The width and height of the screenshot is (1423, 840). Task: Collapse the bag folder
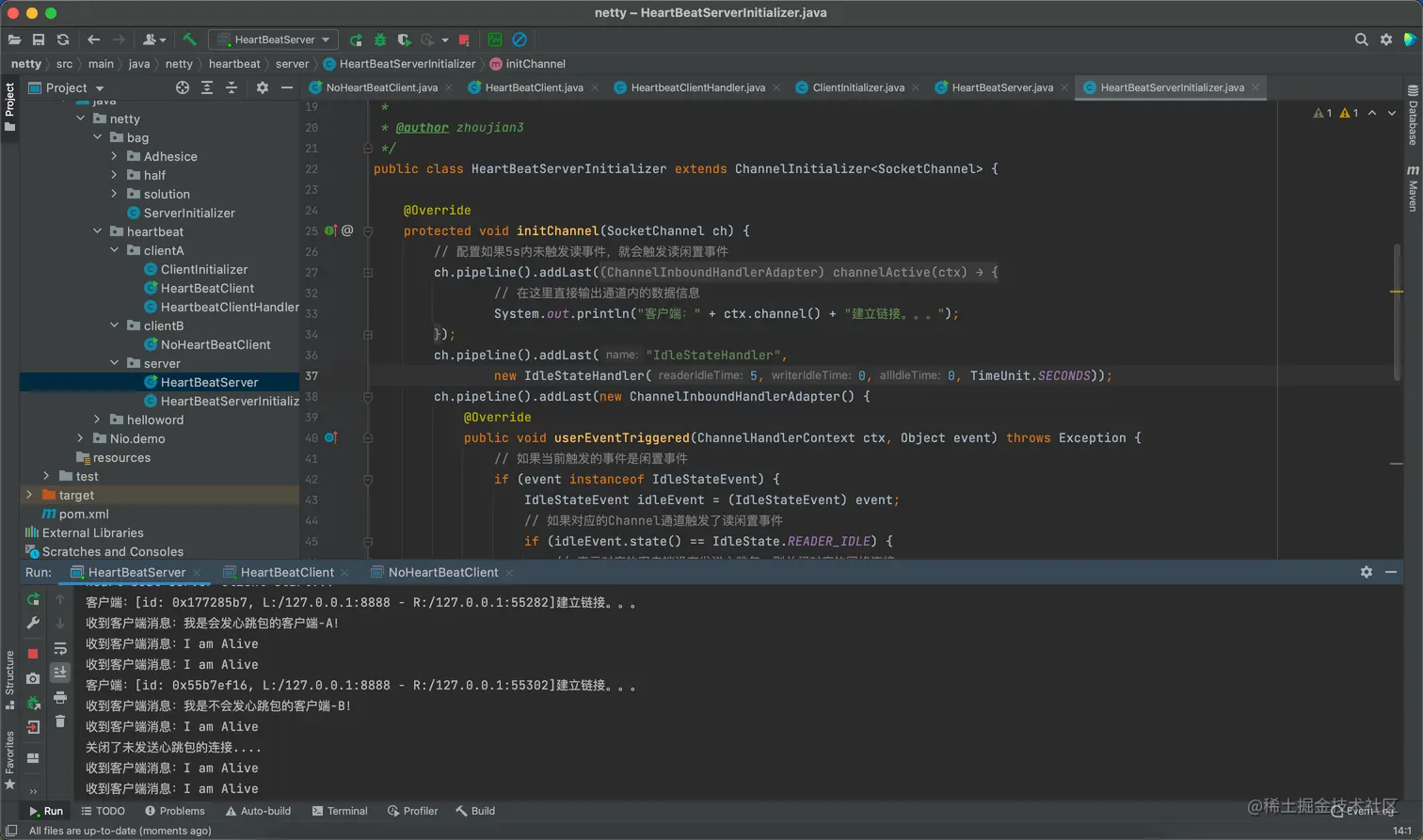(x=98, y=137)
